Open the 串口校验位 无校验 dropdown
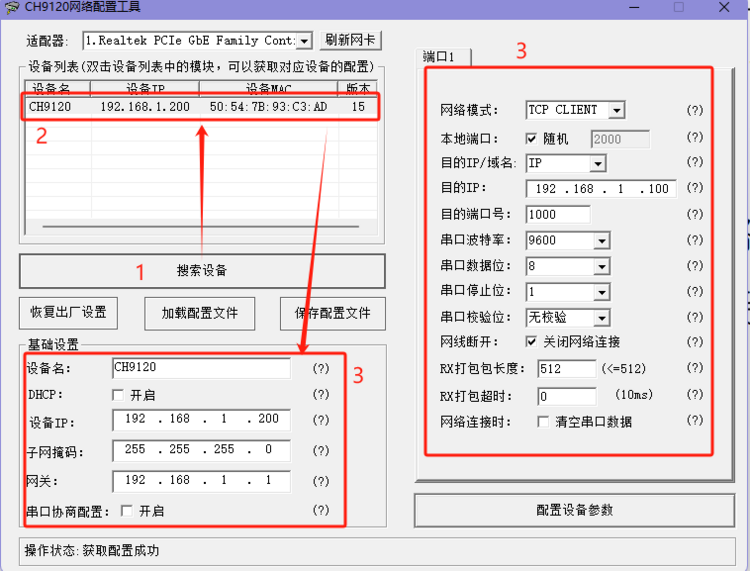The height and width of the screenshot is (571, 750). [602, 318]
